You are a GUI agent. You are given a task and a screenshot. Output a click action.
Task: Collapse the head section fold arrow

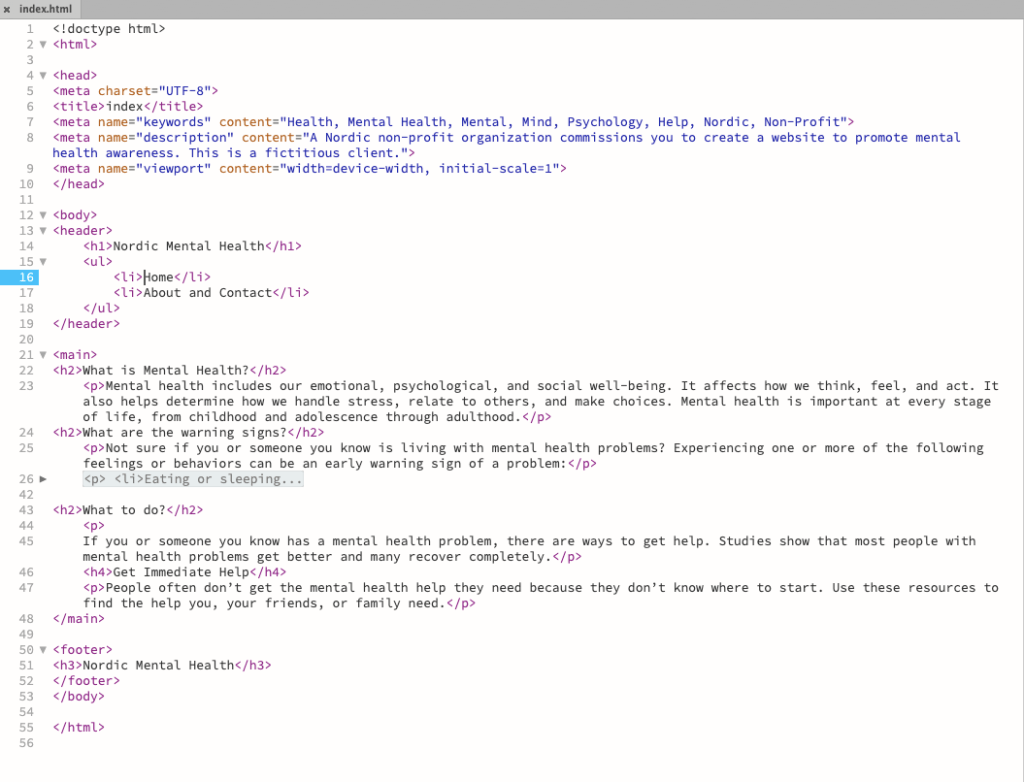[43, 75]
